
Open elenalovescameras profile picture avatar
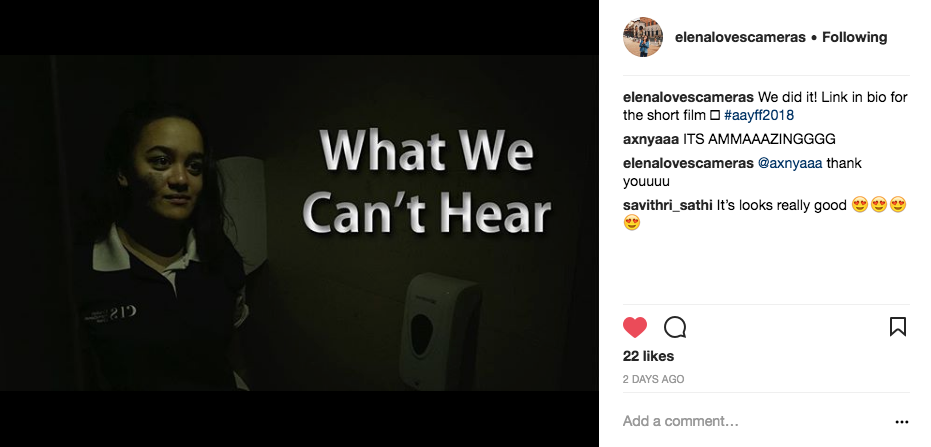point(643,37)
